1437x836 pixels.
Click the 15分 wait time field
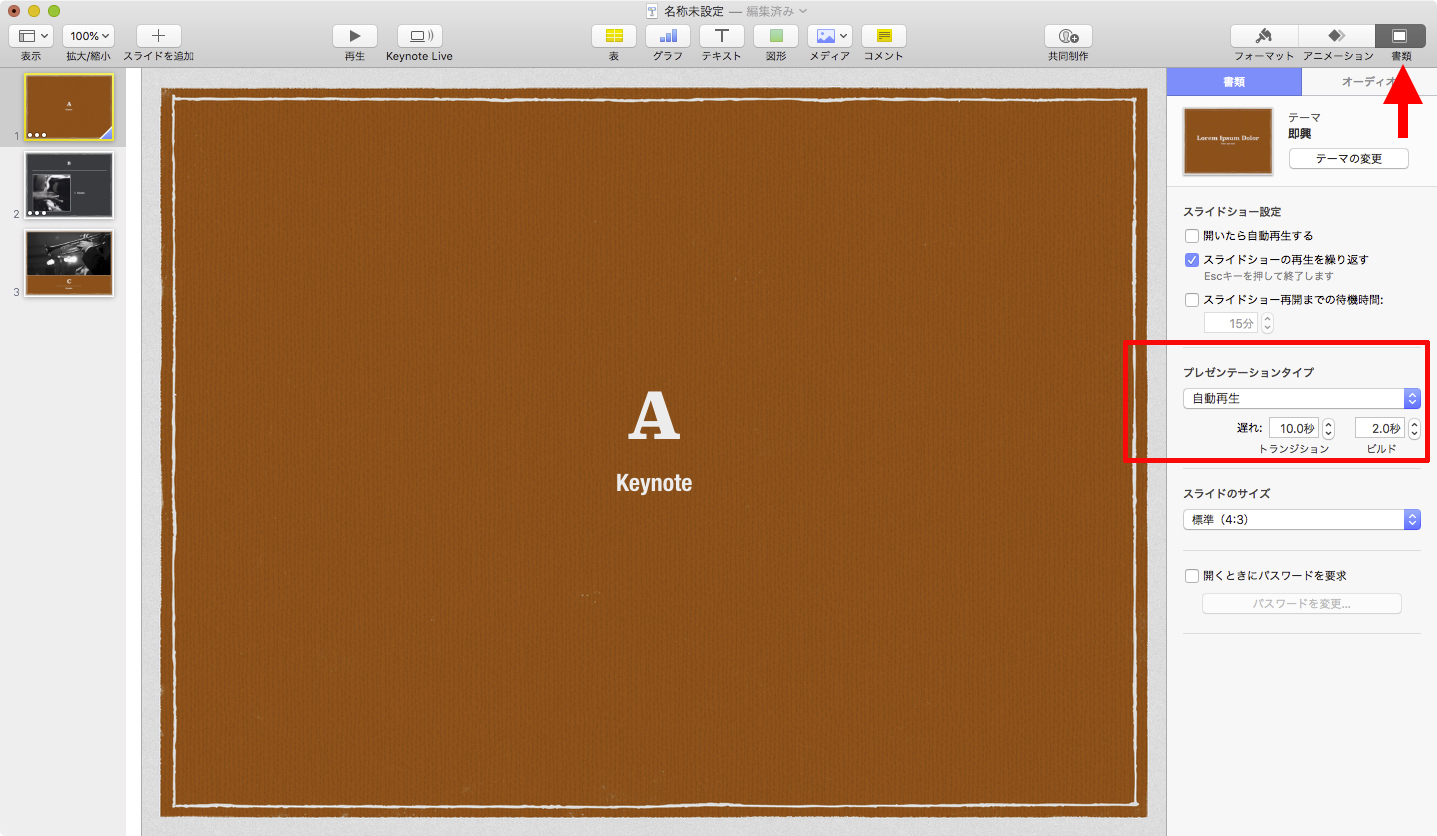coord(1231,323)
